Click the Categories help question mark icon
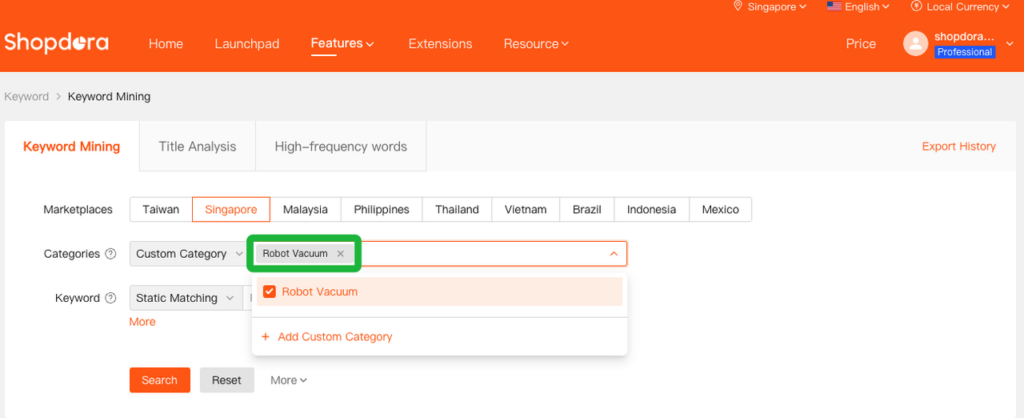Image resolution: width=1024 pixels, height=418 pixels. click(x=110, y=254)
